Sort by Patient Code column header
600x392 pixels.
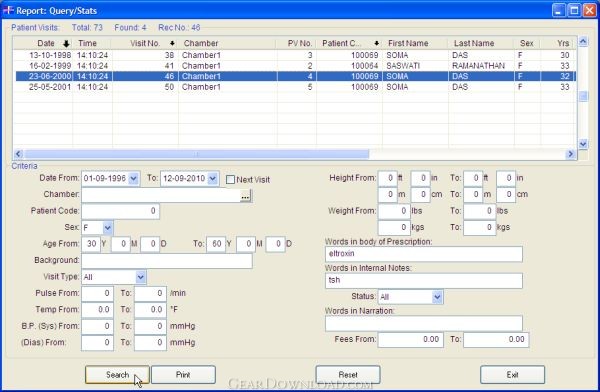(349, 43)
